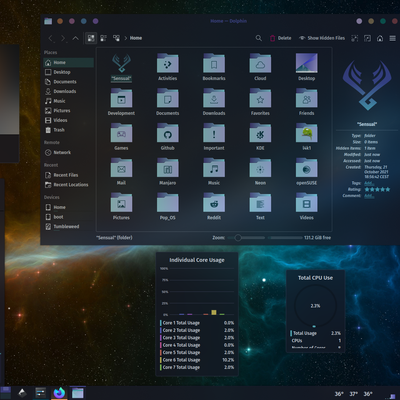Switch to Icons view mode
This screenshot has width=400, height=400.
pos(91,38)
